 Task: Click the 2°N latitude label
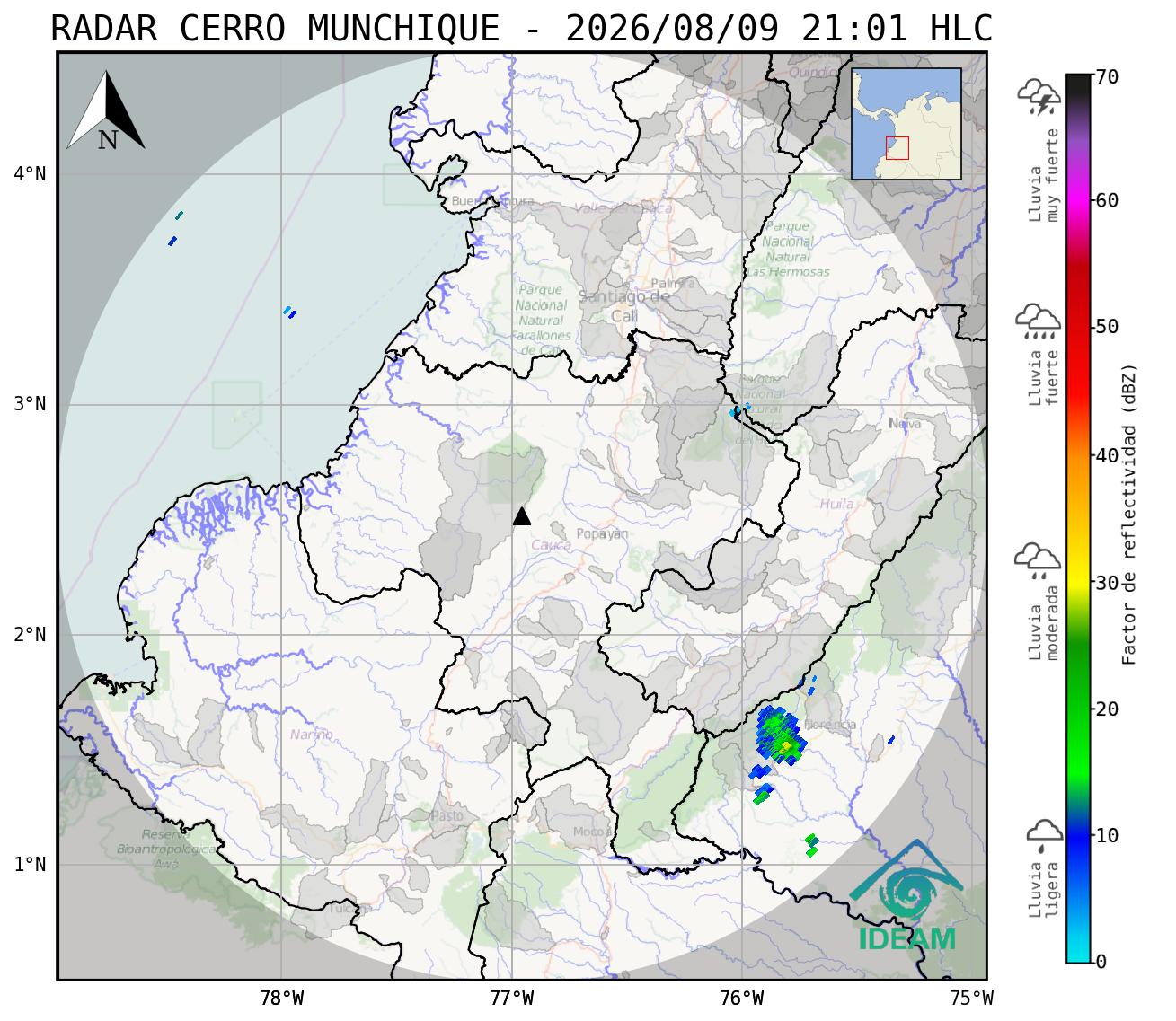pos(30,635)
